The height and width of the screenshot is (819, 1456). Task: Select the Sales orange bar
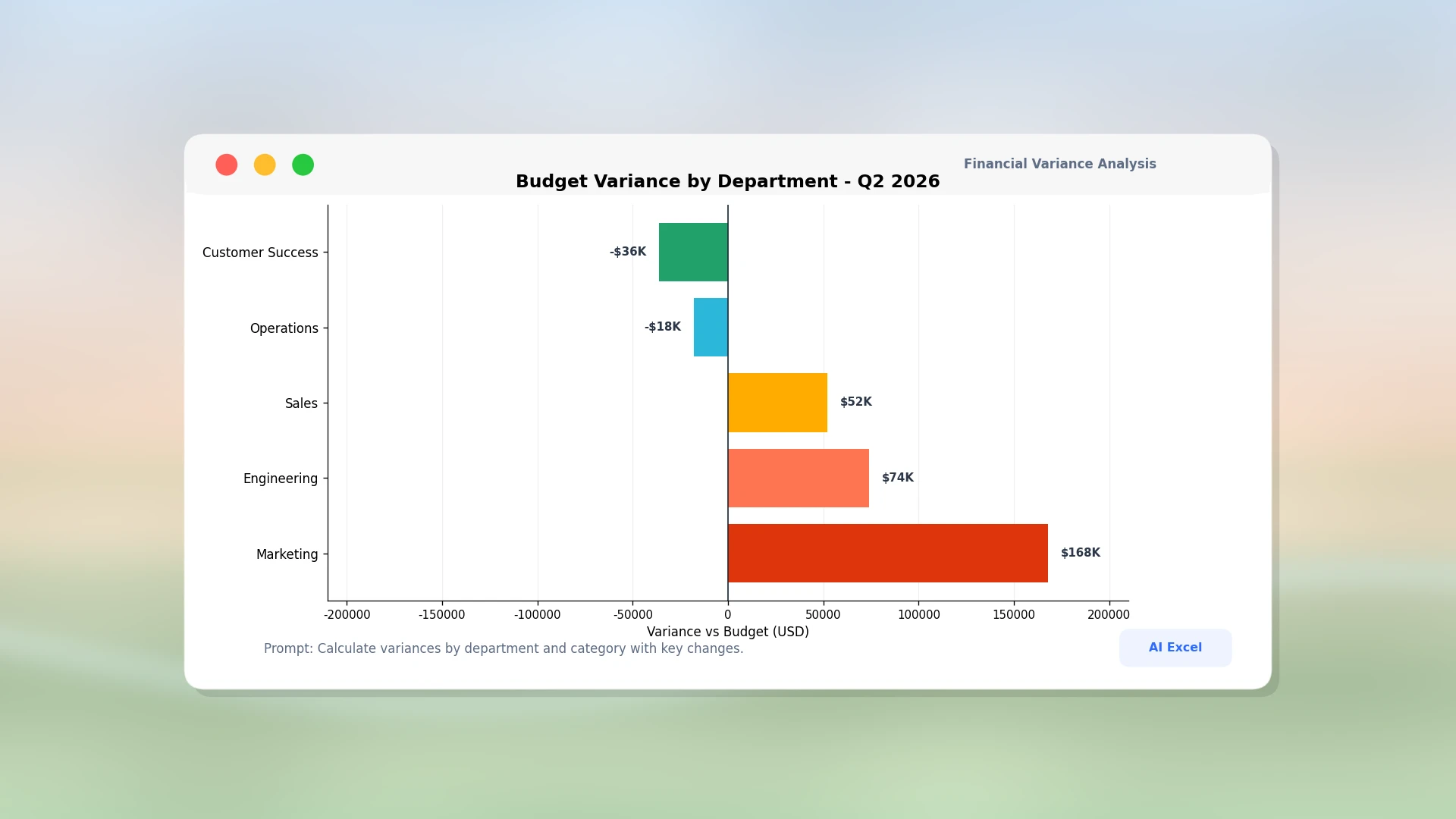pyautogui.click(x=777, y=403)
